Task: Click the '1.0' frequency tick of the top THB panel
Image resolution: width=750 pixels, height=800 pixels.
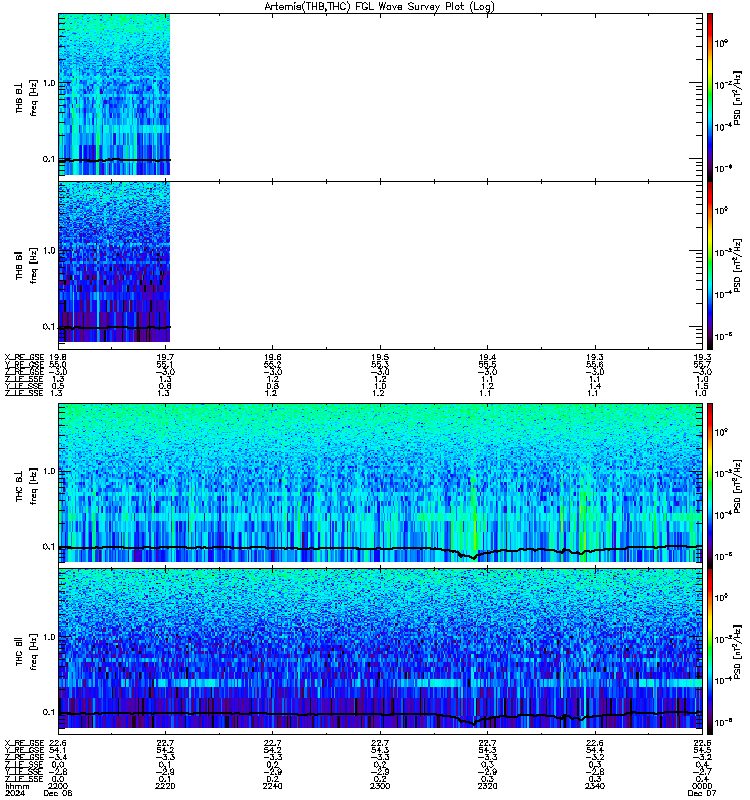Action: tap(49, 83)
